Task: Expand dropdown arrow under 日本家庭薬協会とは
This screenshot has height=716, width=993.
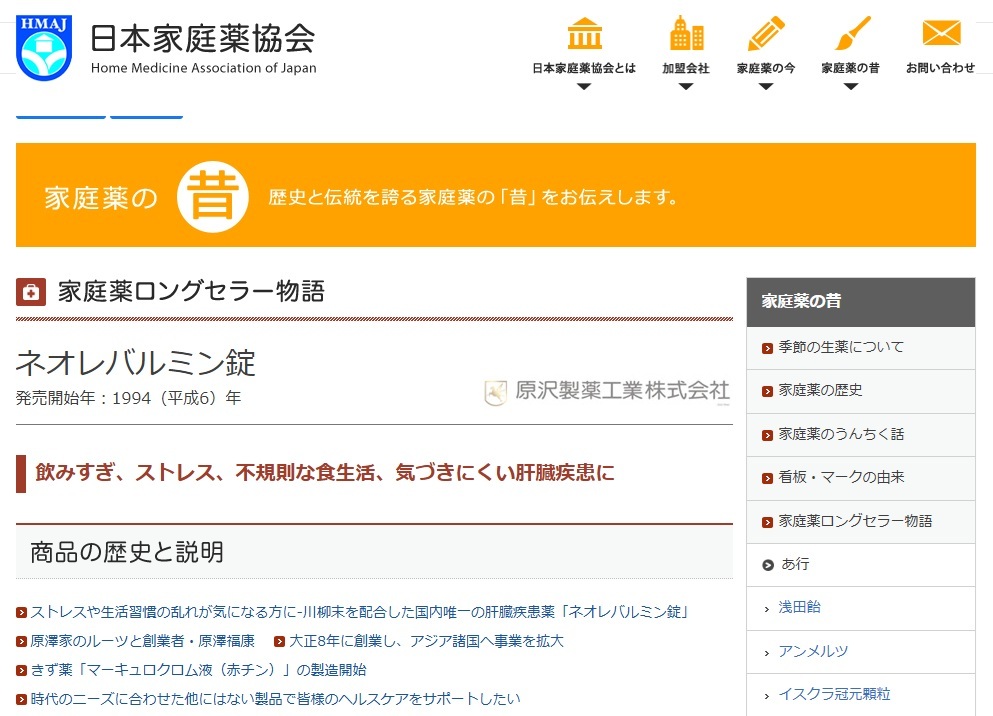Action: pos(584,87)
